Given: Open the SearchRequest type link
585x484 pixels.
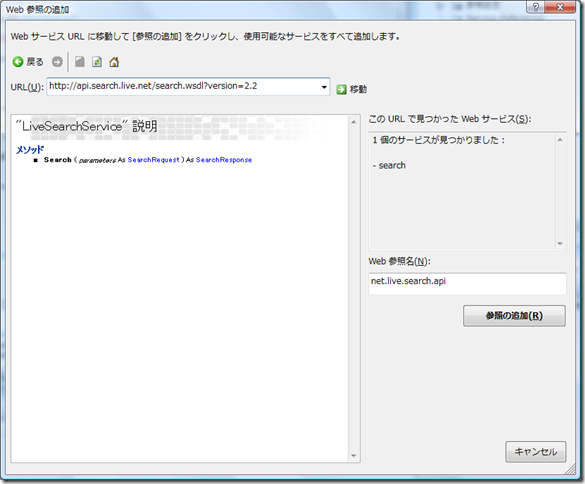Looking at the screenshot, I should (x=153, y=160).
